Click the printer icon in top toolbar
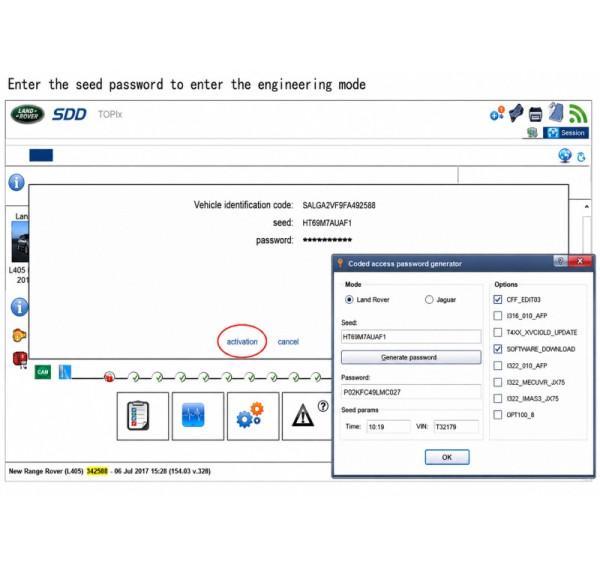This screenshot has height=570, width=600. pyautogui.click(x=535, y=114)
